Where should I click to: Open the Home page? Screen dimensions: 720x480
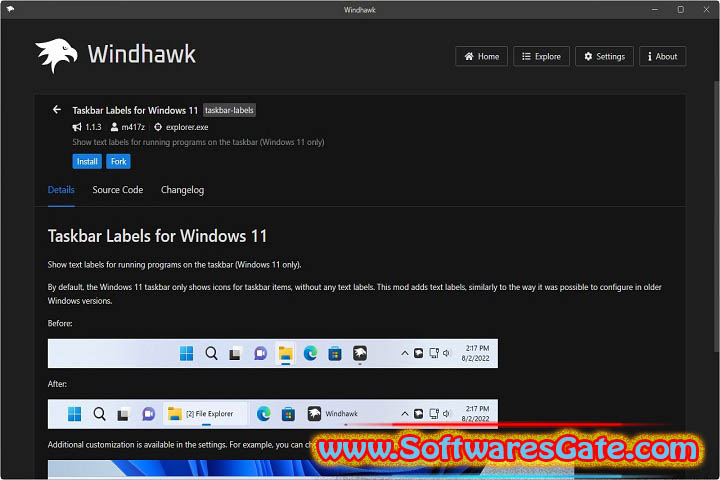point(481,56)
